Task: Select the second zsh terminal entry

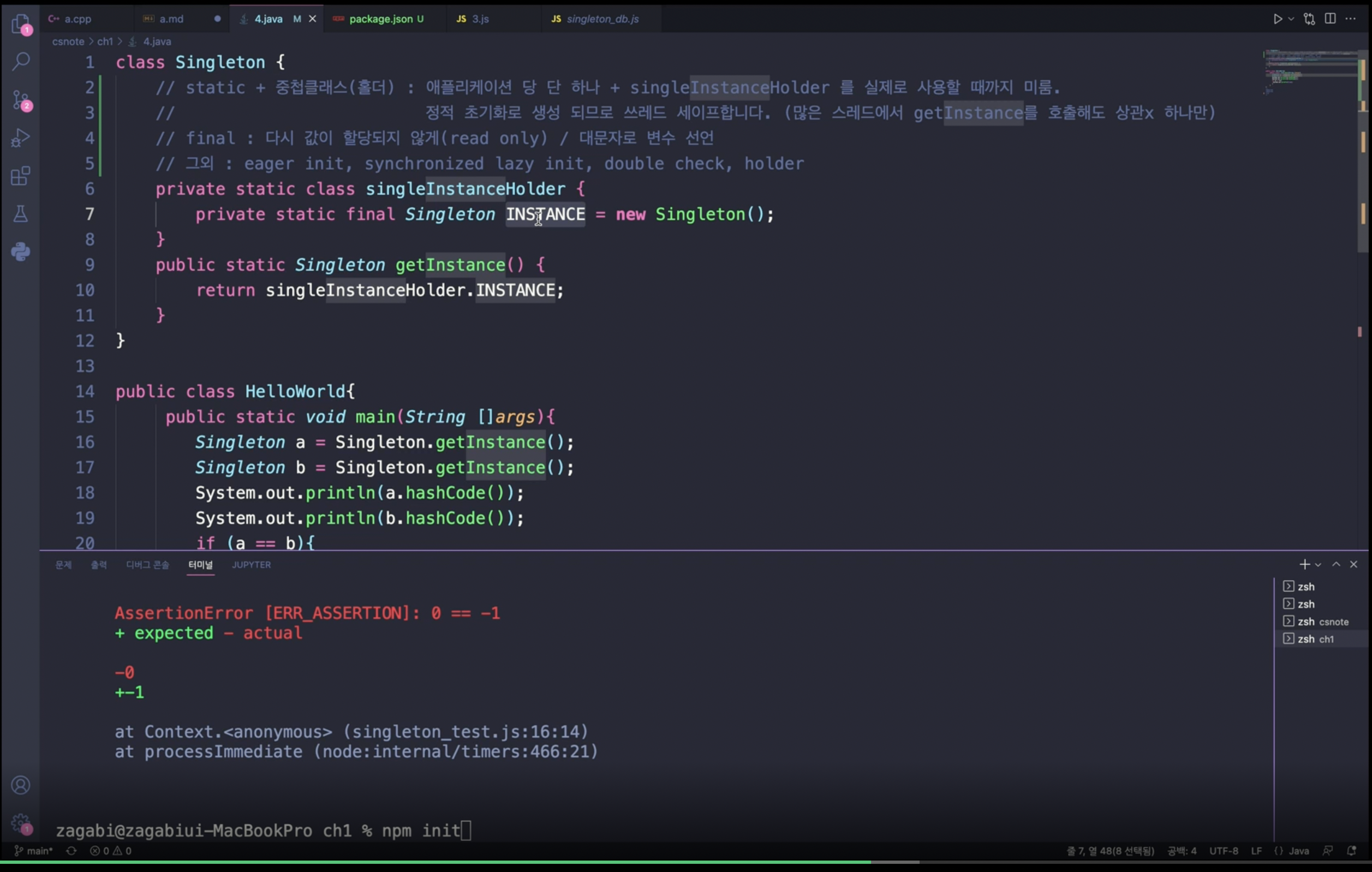Action: click(1321, 604)
